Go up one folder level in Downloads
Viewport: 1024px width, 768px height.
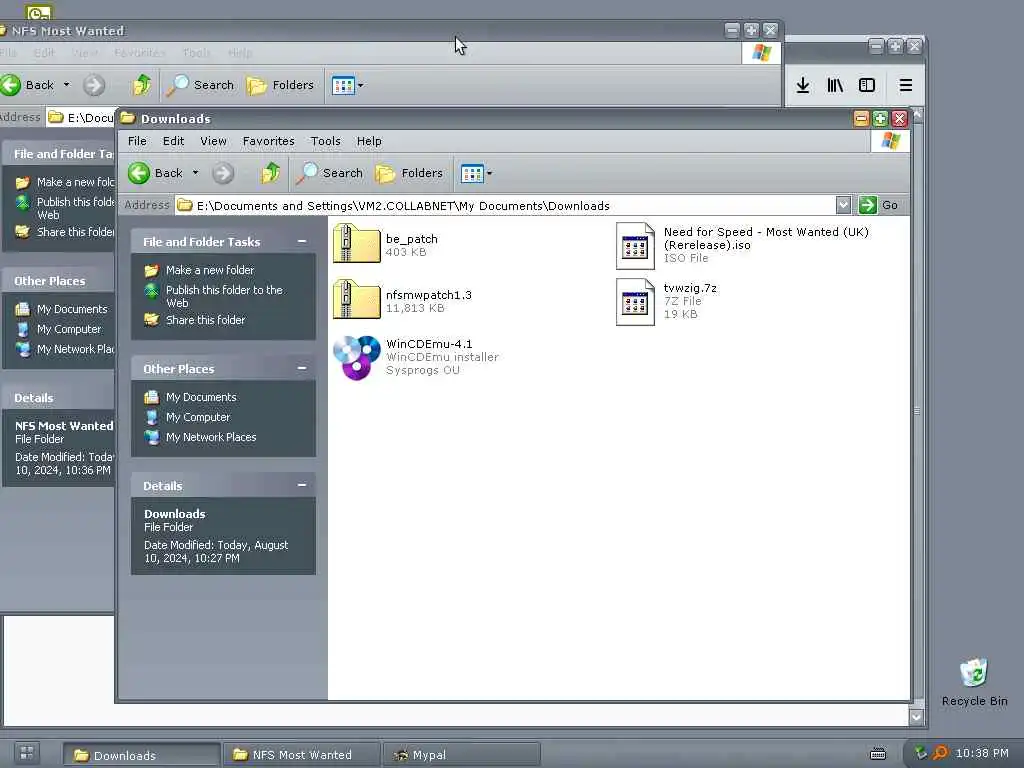click(x=270, y=173)
